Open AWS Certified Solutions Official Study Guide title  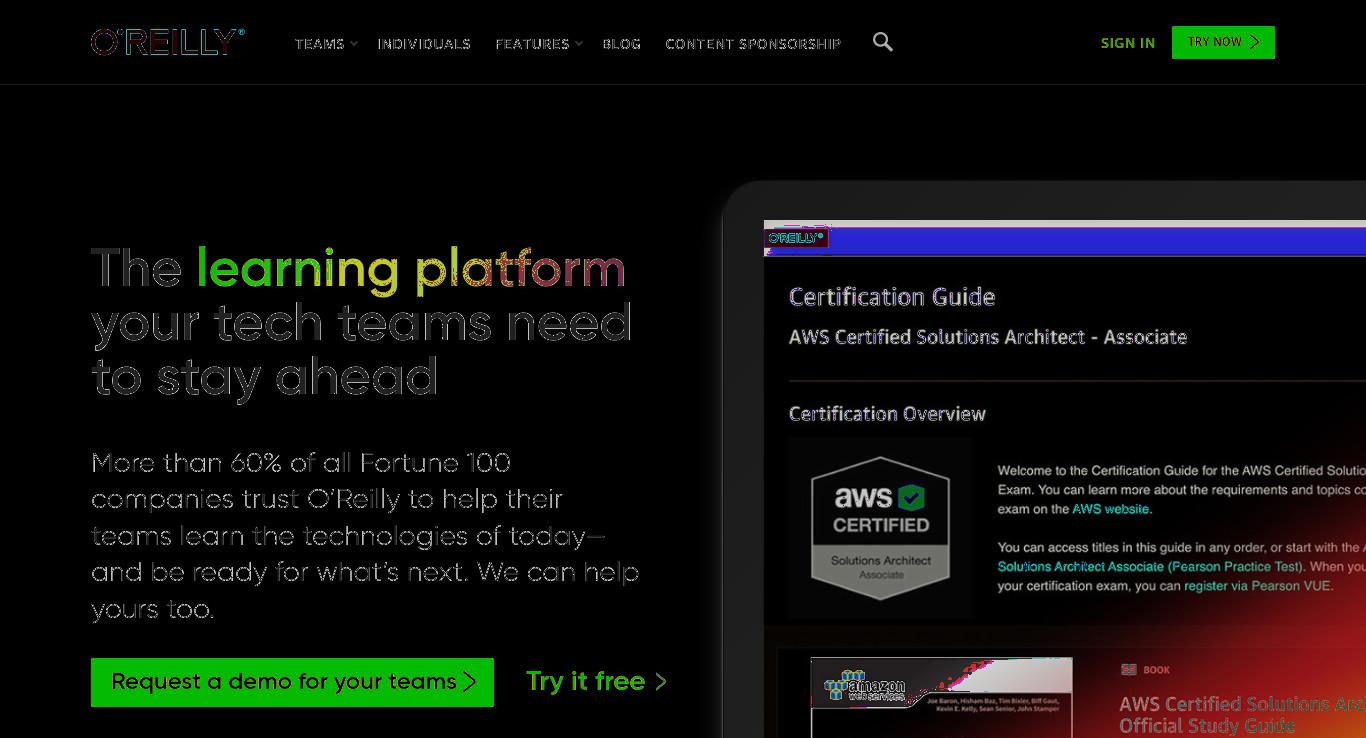(1242, 715)
